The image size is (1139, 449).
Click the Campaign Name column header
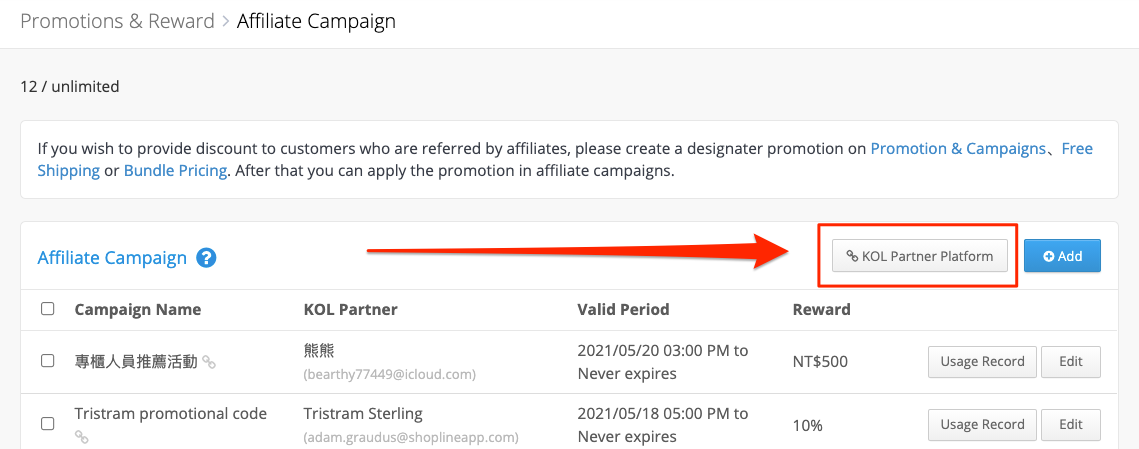[138, 310]
